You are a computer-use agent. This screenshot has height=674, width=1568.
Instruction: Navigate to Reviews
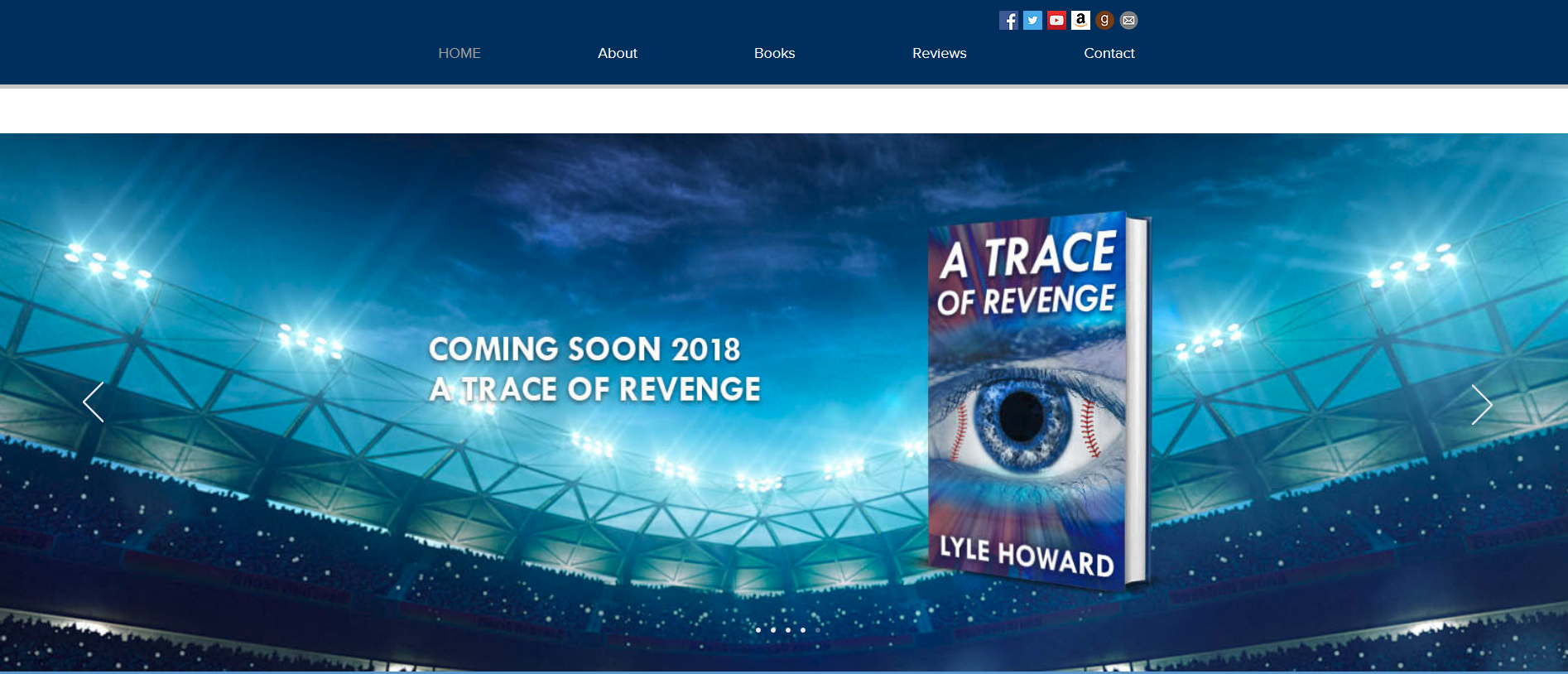point(940,53)
